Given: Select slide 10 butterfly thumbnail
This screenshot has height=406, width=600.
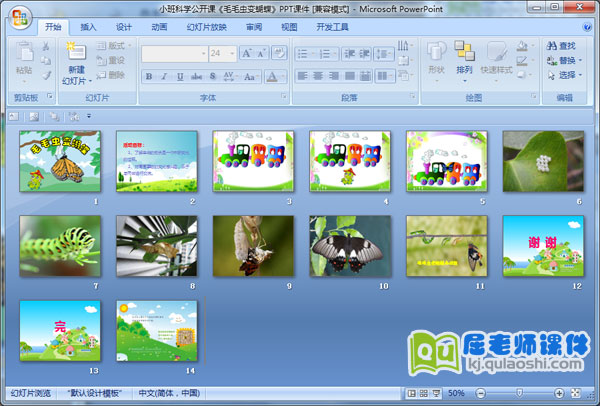Looking at the screenshot, I should tap(350, 246).
